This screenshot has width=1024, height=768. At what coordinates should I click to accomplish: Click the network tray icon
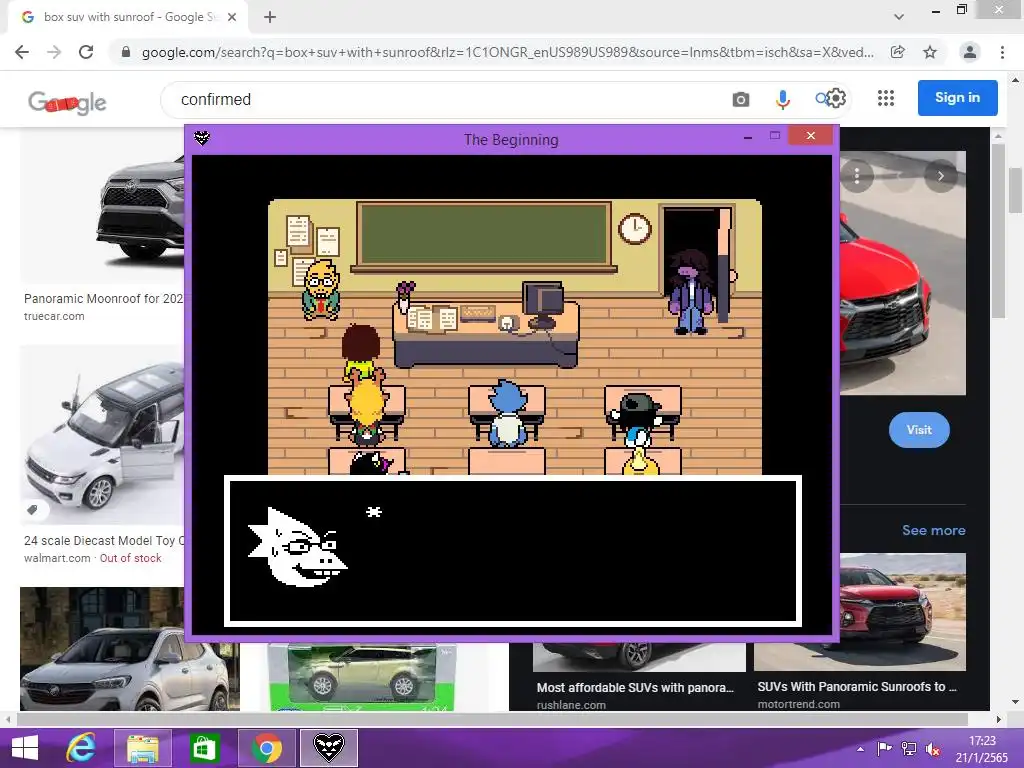click(x=908, y=749)
